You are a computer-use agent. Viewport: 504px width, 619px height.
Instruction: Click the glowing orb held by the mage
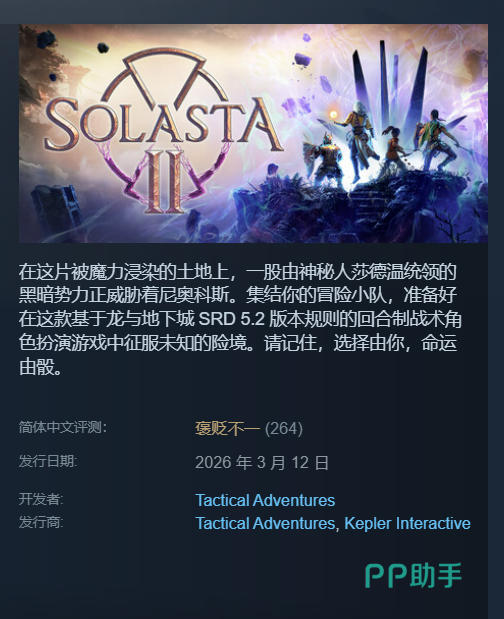point(334,114)
